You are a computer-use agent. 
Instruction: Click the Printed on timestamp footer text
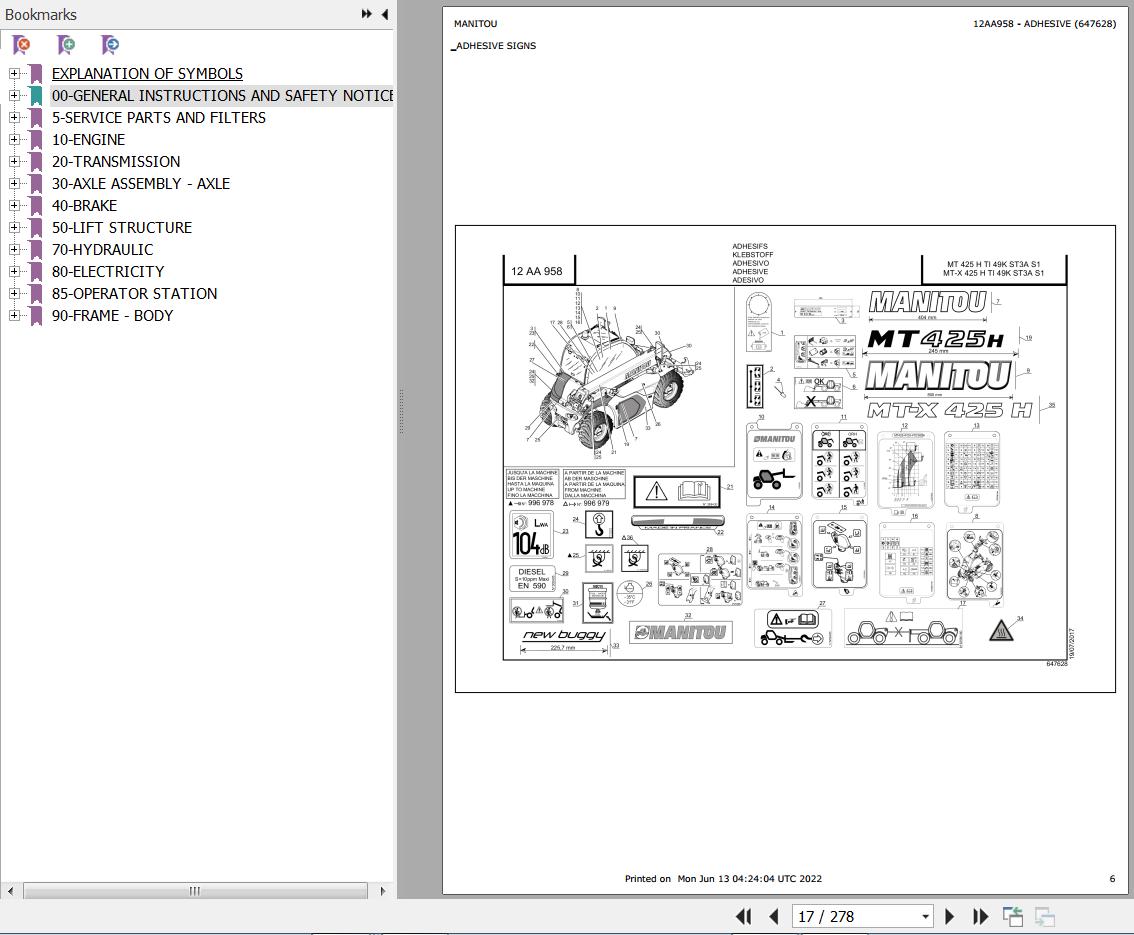[723, 879]
